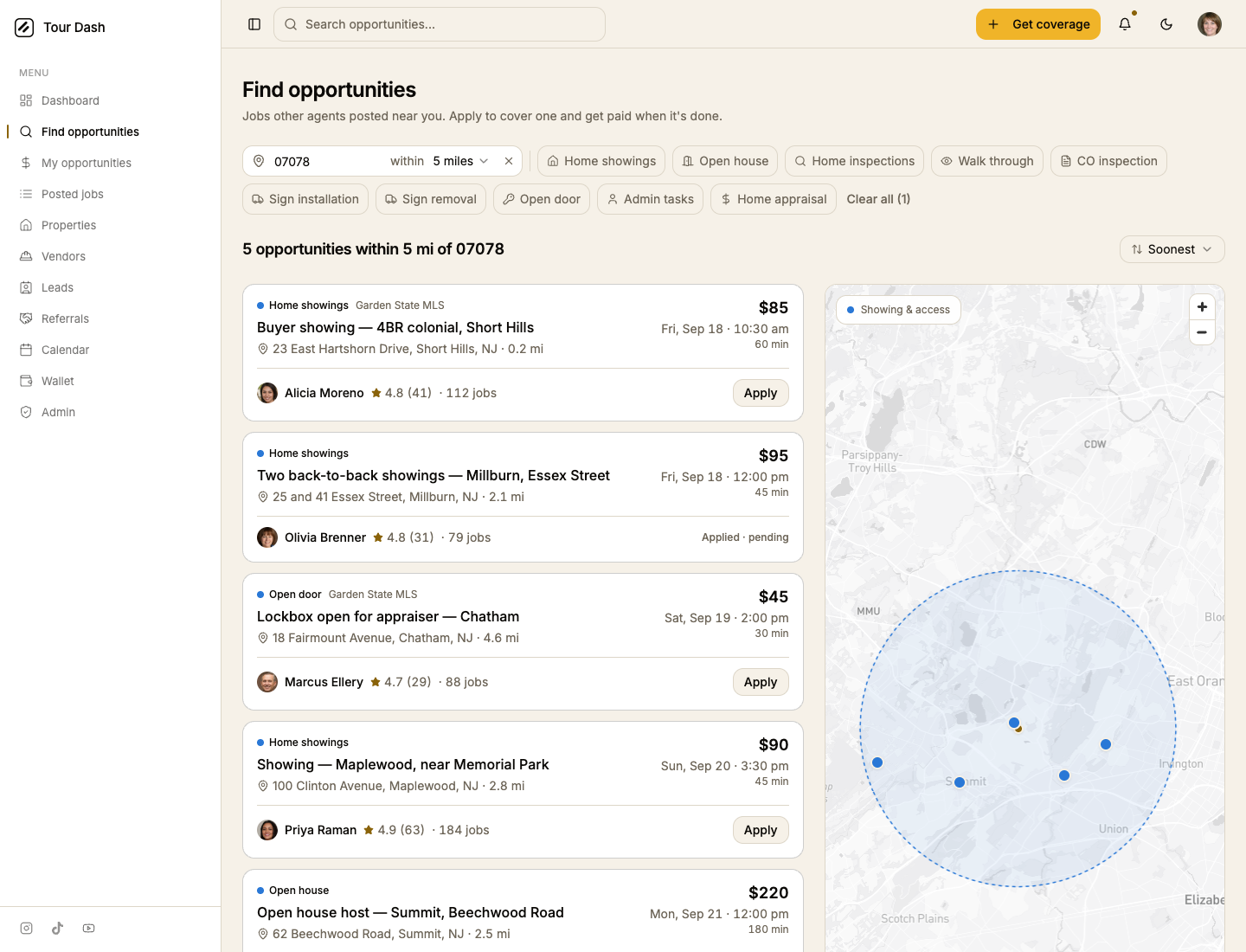The height and width of the screenshot is (952, 1246).
Task: Toggle the Home appraisal filter chip
Action: [x=774, y=199]
